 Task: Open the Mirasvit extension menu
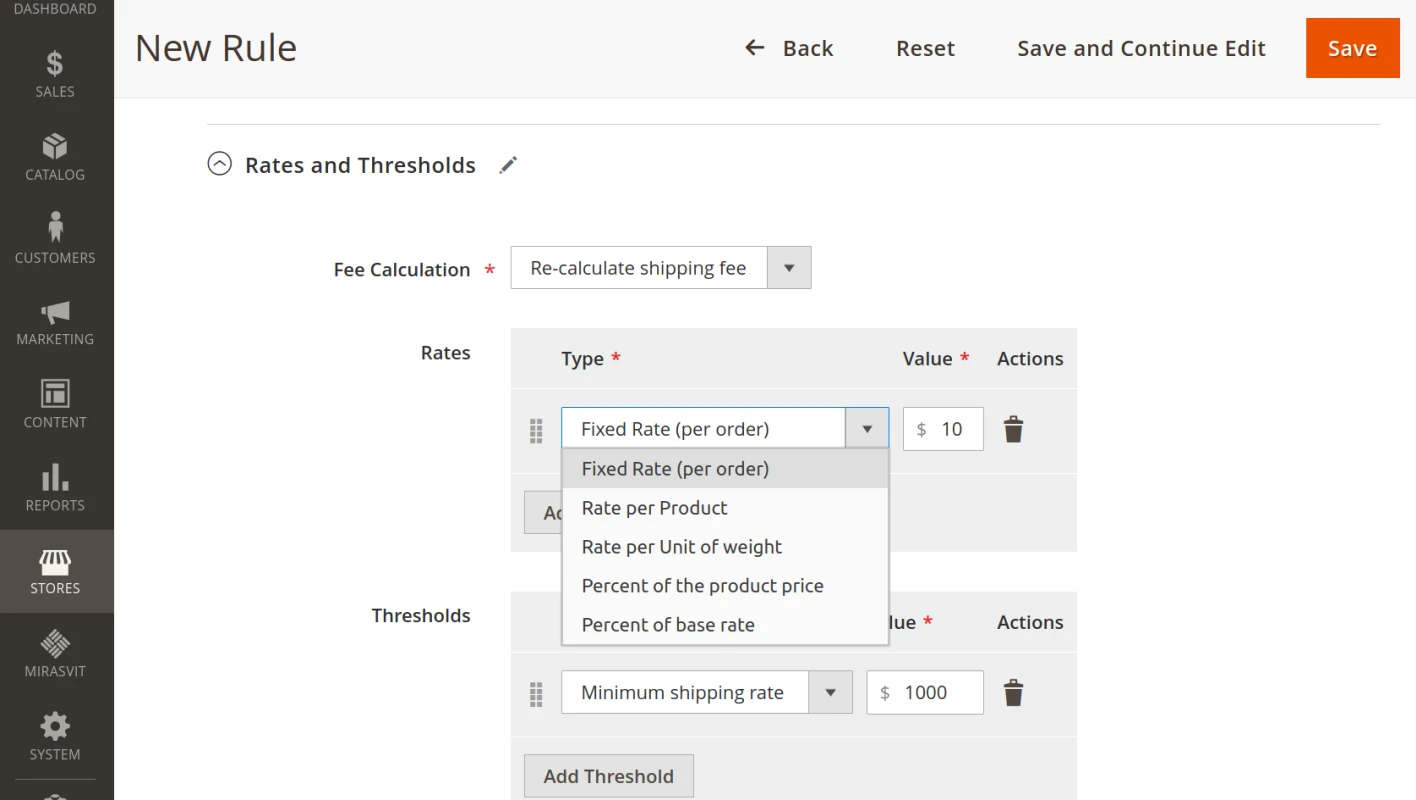click(x=55, y=652)
